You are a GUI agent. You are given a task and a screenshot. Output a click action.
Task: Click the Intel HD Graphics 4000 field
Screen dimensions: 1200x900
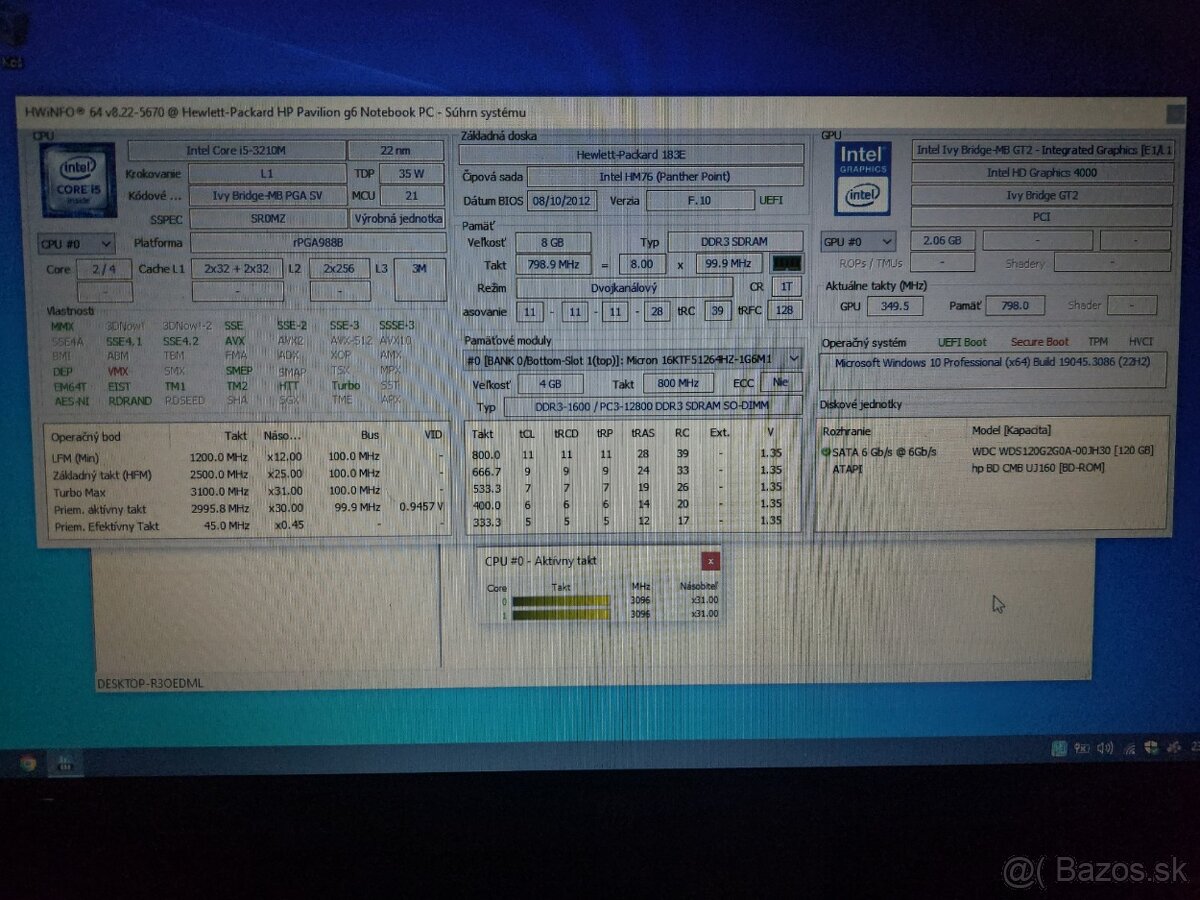point(1041,172)
